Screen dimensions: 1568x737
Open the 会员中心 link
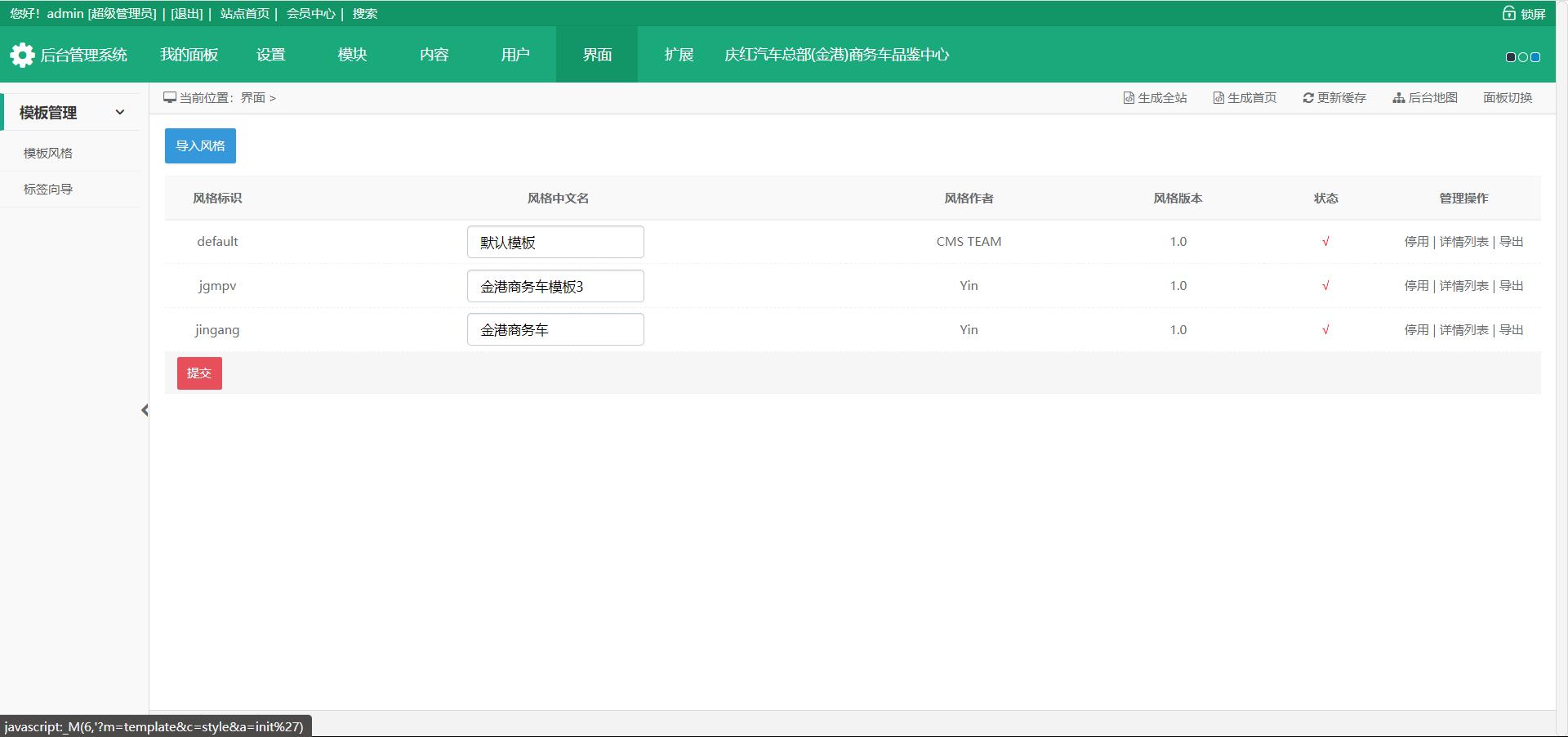(x=310, y=14)
